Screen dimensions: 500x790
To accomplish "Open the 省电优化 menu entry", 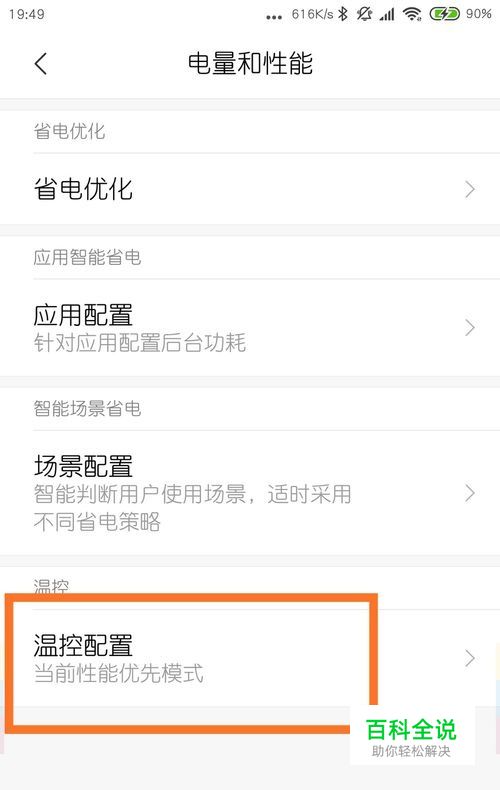I will tap(250, 189).
